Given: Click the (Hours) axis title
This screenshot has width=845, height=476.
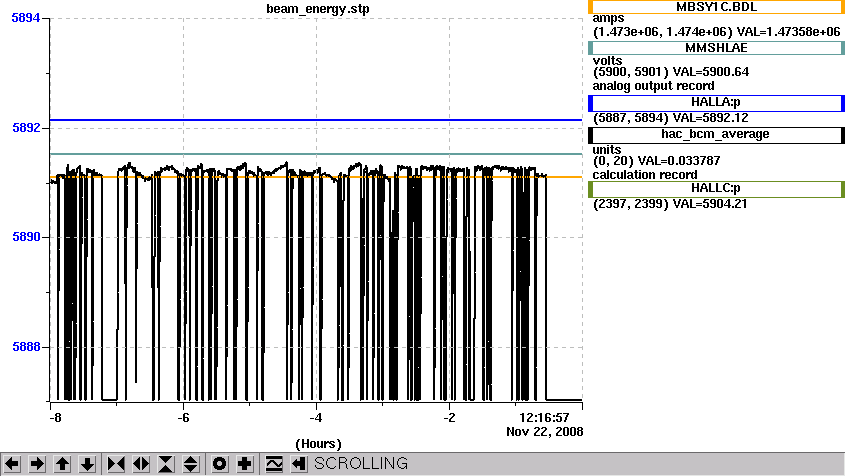Looking at the screenshot, I should tap(318, 444).
